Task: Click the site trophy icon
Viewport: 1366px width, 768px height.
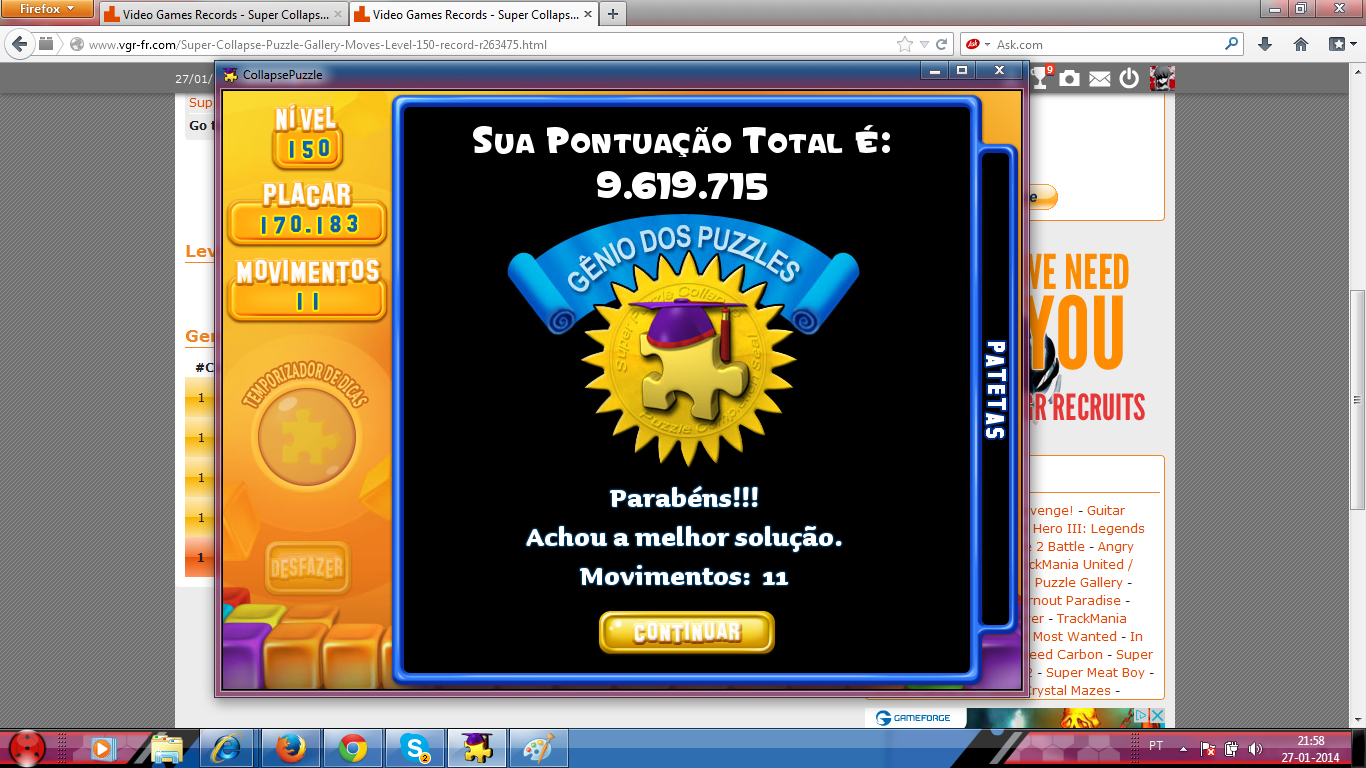Action: click(x=1041, y=77)
